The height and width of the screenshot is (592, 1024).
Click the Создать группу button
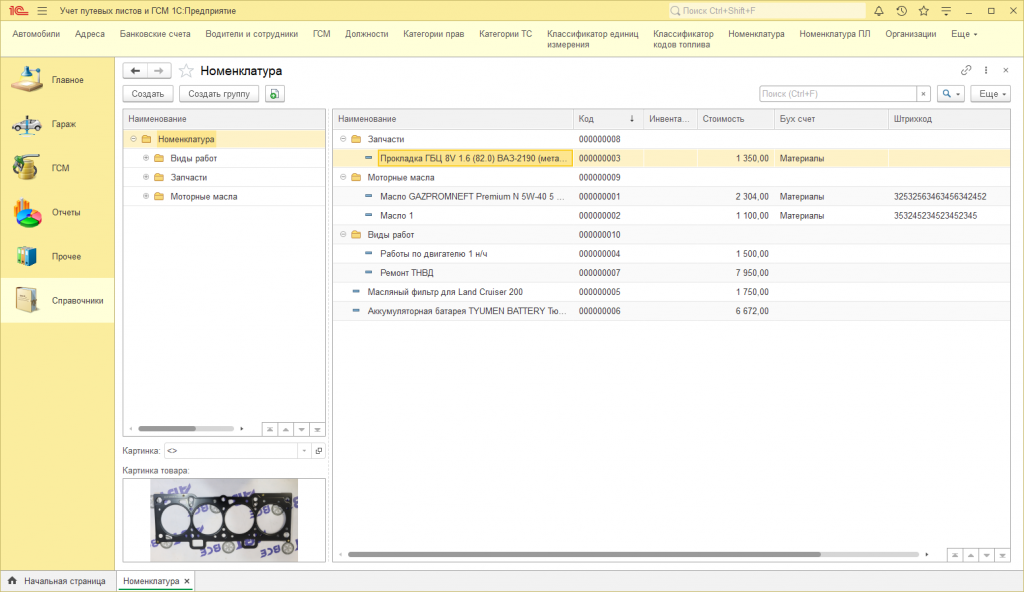[219, 94]
